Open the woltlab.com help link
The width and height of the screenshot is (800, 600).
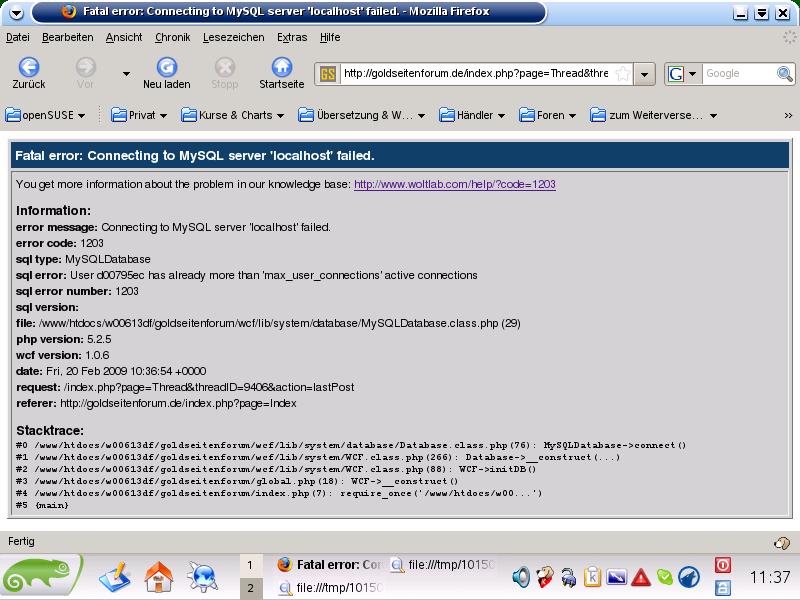coord(455,184)
